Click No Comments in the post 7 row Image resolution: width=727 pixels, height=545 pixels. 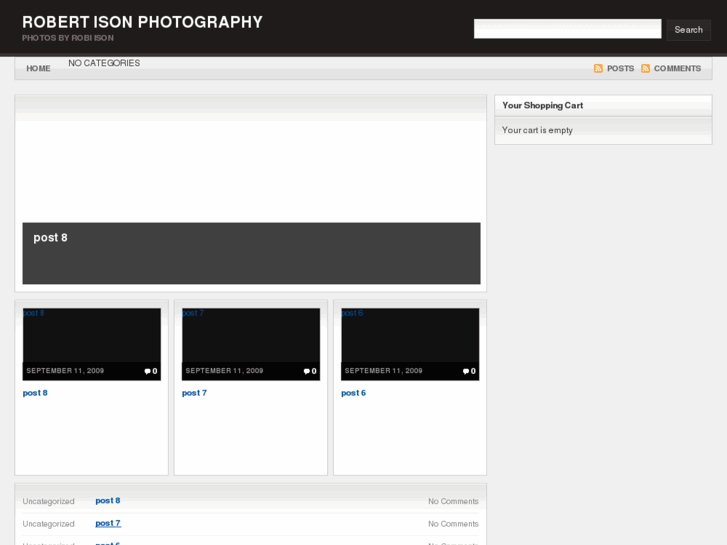coord(453,524)
